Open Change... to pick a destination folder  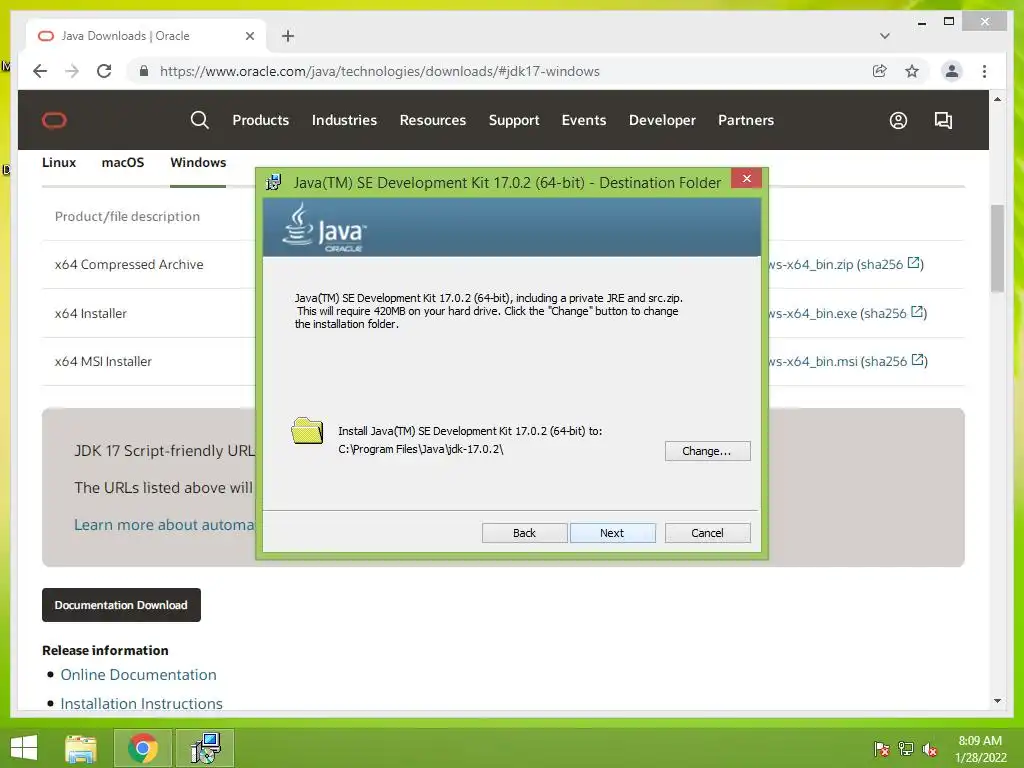point(707,451)
